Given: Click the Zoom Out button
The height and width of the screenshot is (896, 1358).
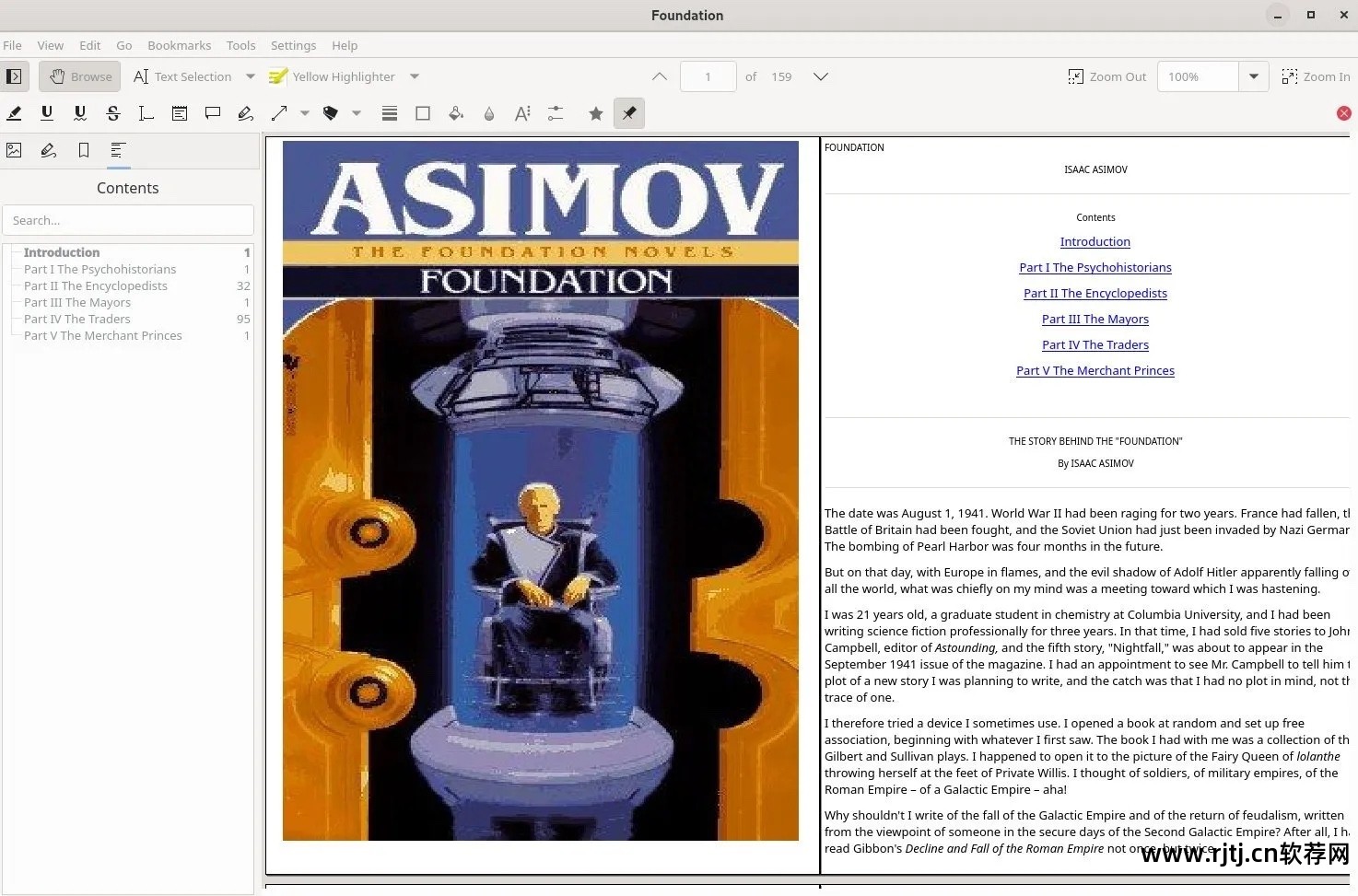Looking at the screenshot, I should (x=1107, y=76).
